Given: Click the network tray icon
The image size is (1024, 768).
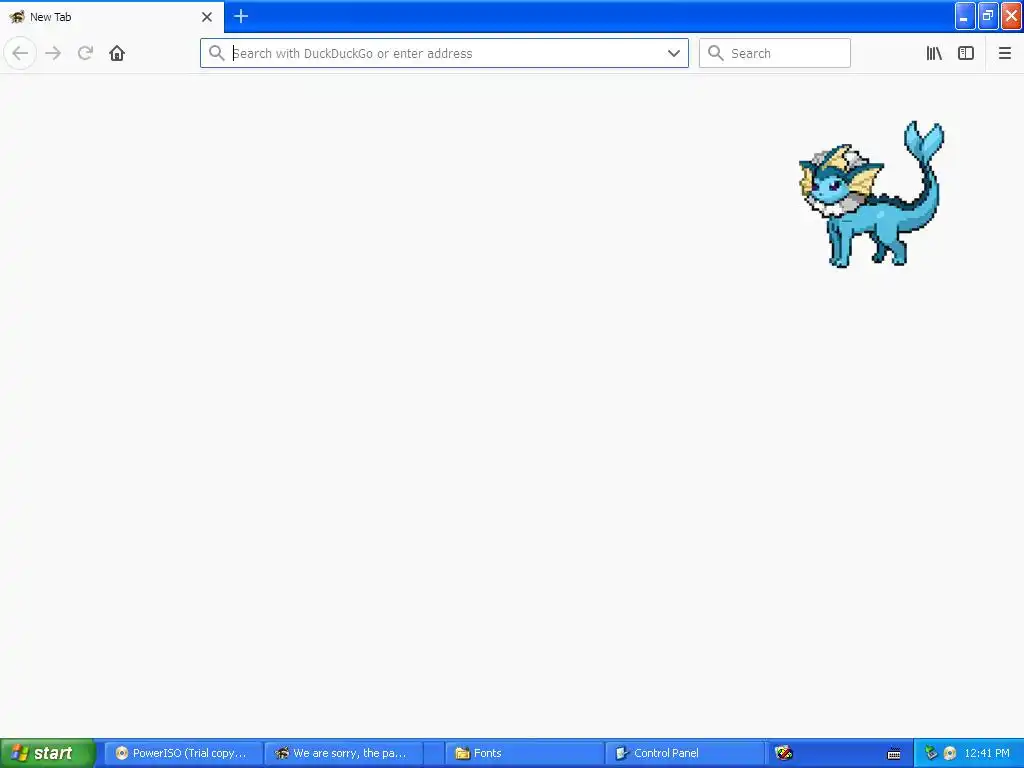Looking at the screenshot, I should click(931, 753).
